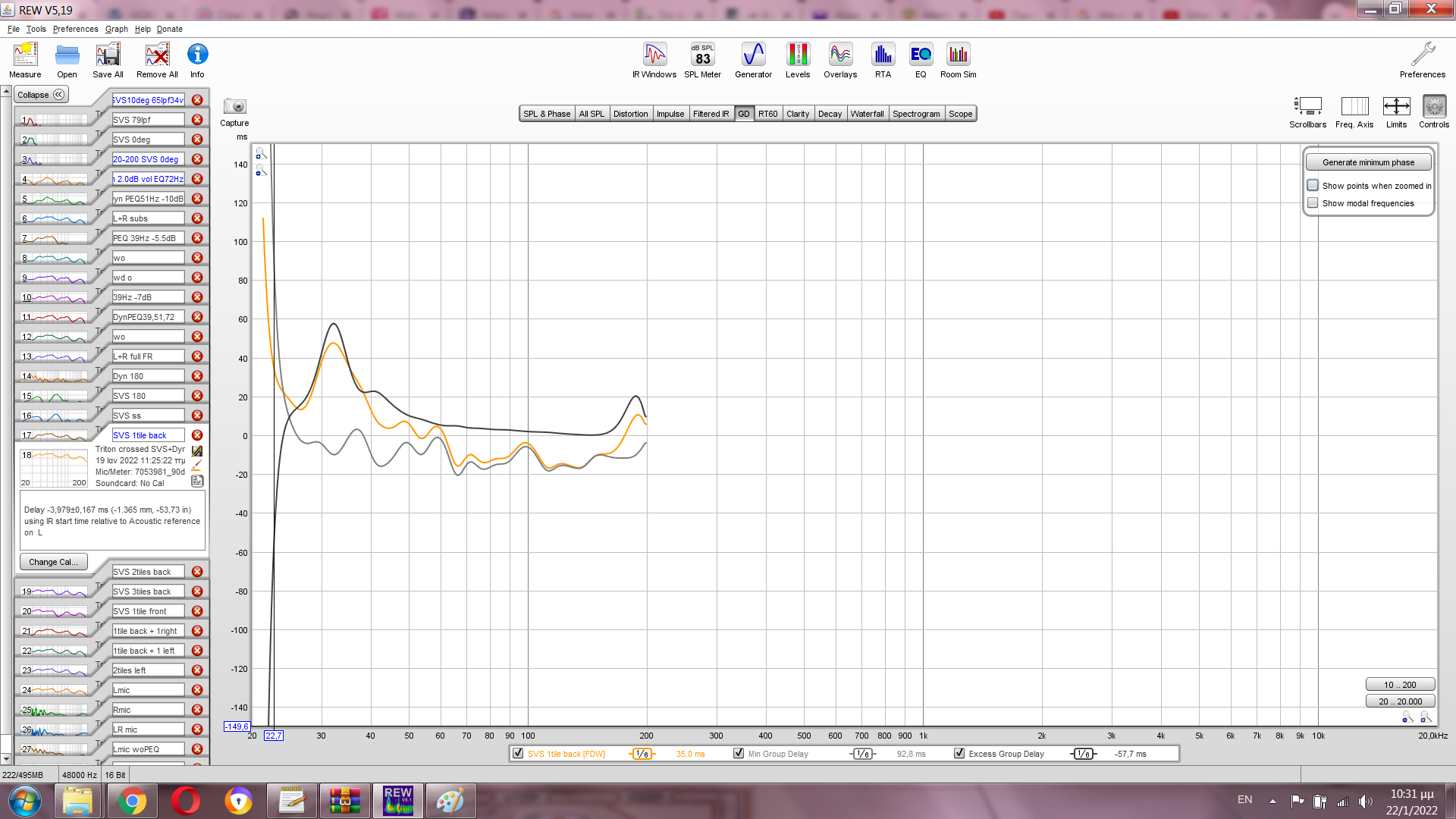The image size is (1456, 819).
Task: Remove the SVS 79lpf measurement
Action: click(197, 120)
